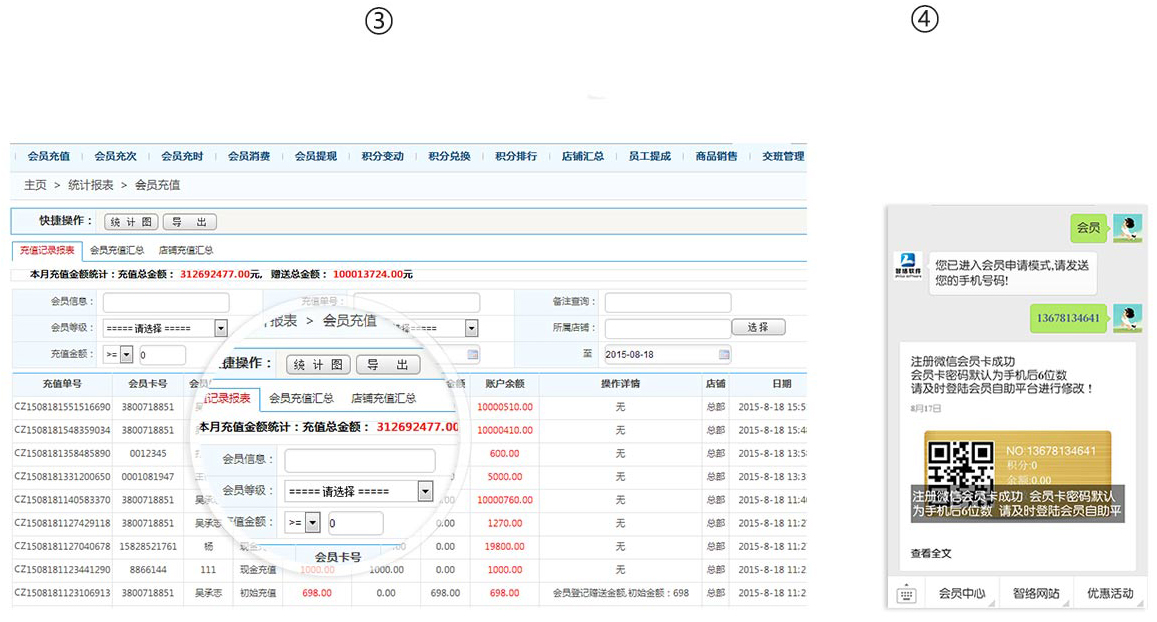Click the 充值单号 column header
Screen dimensions: 1157x622
(x=62, y=384)
